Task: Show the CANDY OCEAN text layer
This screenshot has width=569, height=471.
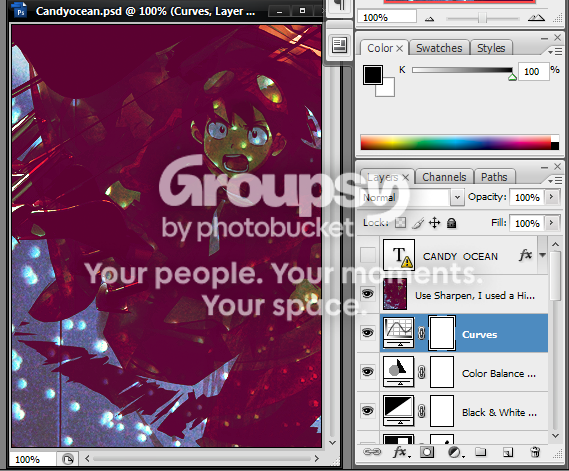Action: (x=368, y=255)
